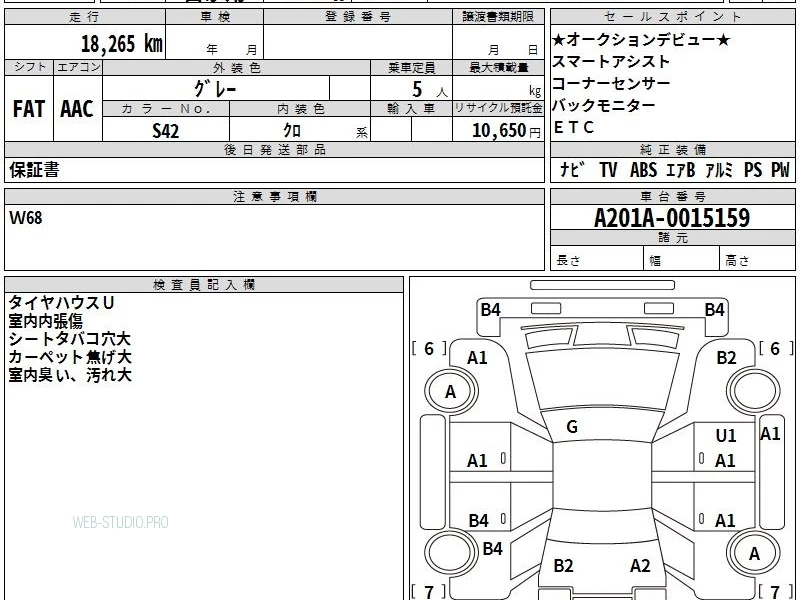Viewport: 800px width, 600px height.
Task: Select the 車検 column header
Action: (215, 17)
